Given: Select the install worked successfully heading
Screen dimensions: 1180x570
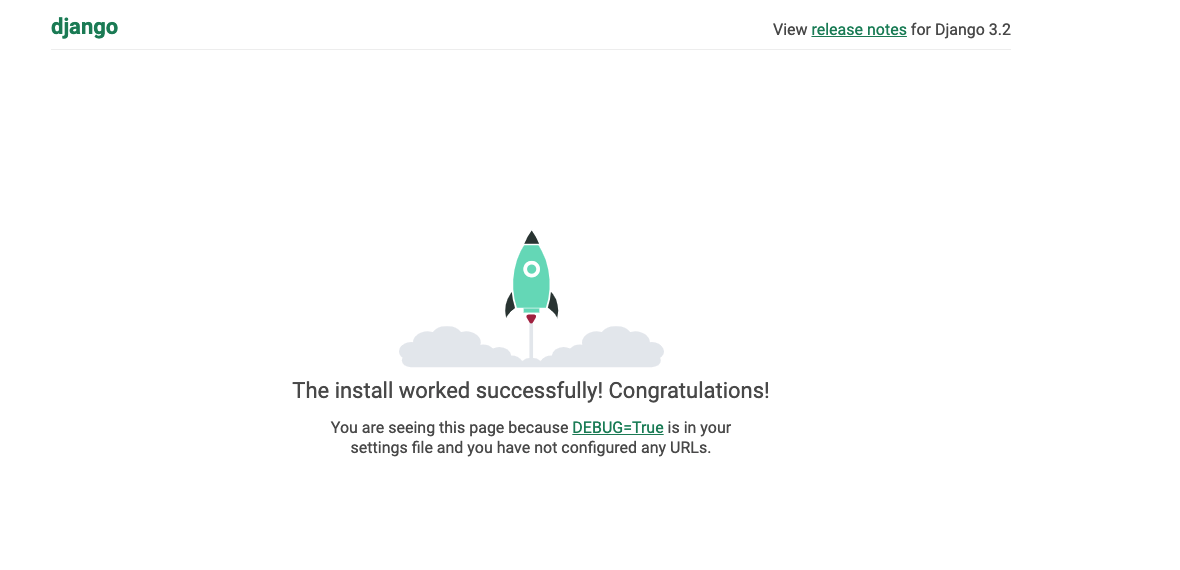Looking at the screenshot, I should (x=531, y=391).
